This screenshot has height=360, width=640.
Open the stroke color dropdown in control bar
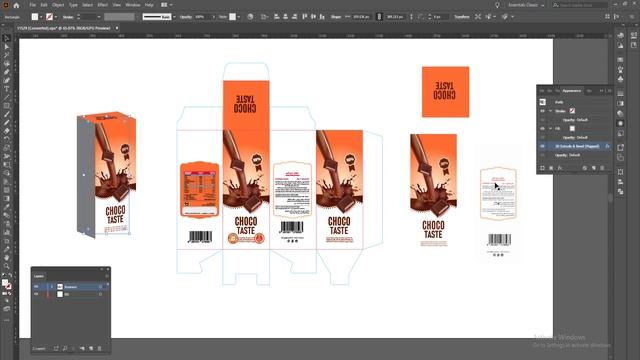point(56,17)
